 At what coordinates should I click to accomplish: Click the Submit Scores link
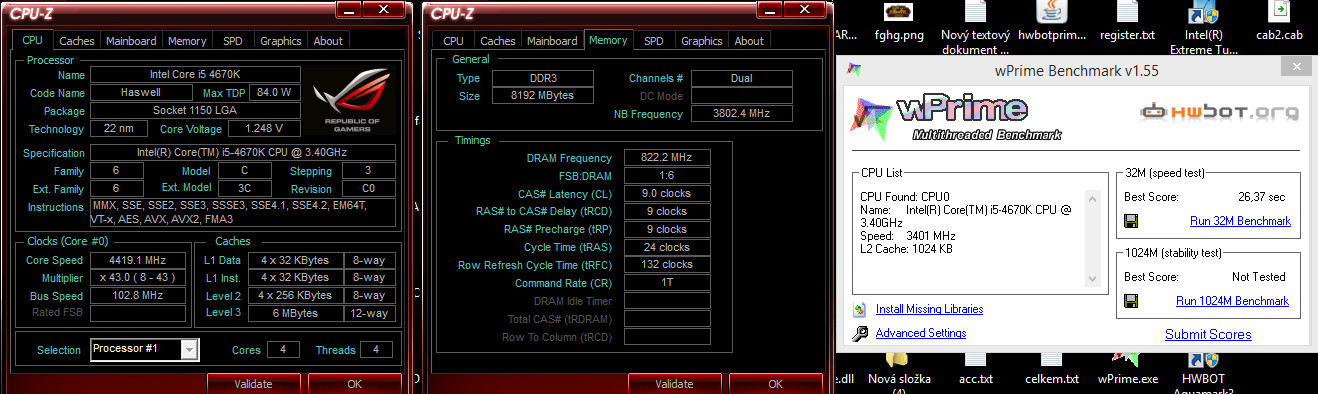[1208, 334]
